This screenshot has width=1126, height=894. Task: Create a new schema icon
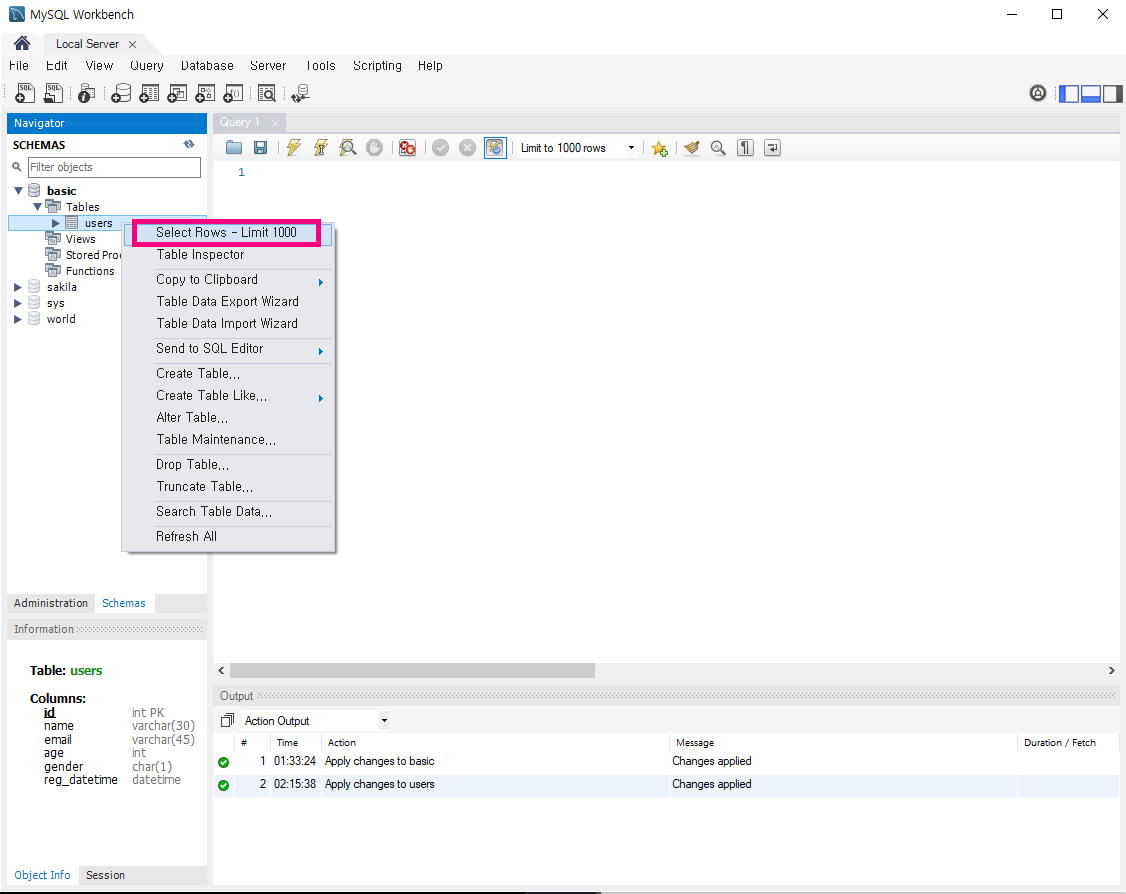point(121,93)
